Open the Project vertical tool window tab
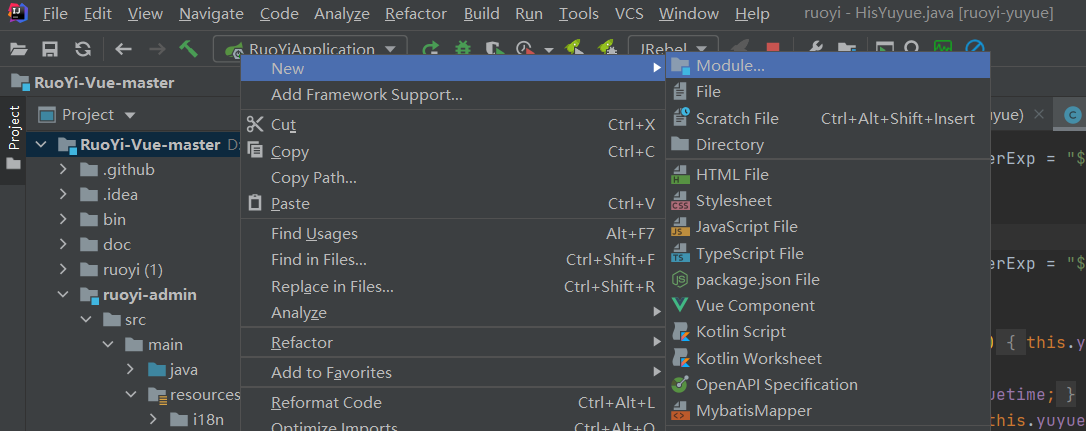Viewport: 1086px width, 431px height. click(x=13, y=127)
